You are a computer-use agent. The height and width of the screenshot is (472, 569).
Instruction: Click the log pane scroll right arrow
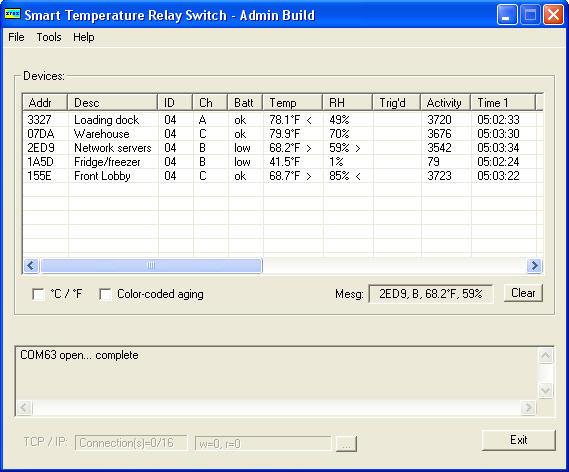(528, 407)
